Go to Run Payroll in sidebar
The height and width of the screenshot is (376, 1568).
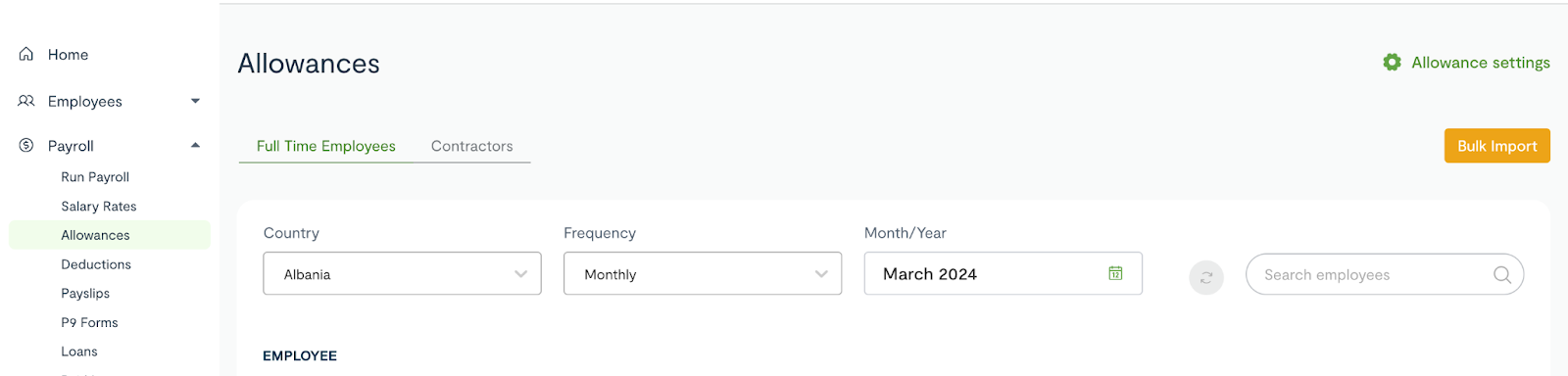(x=95, y=177)
